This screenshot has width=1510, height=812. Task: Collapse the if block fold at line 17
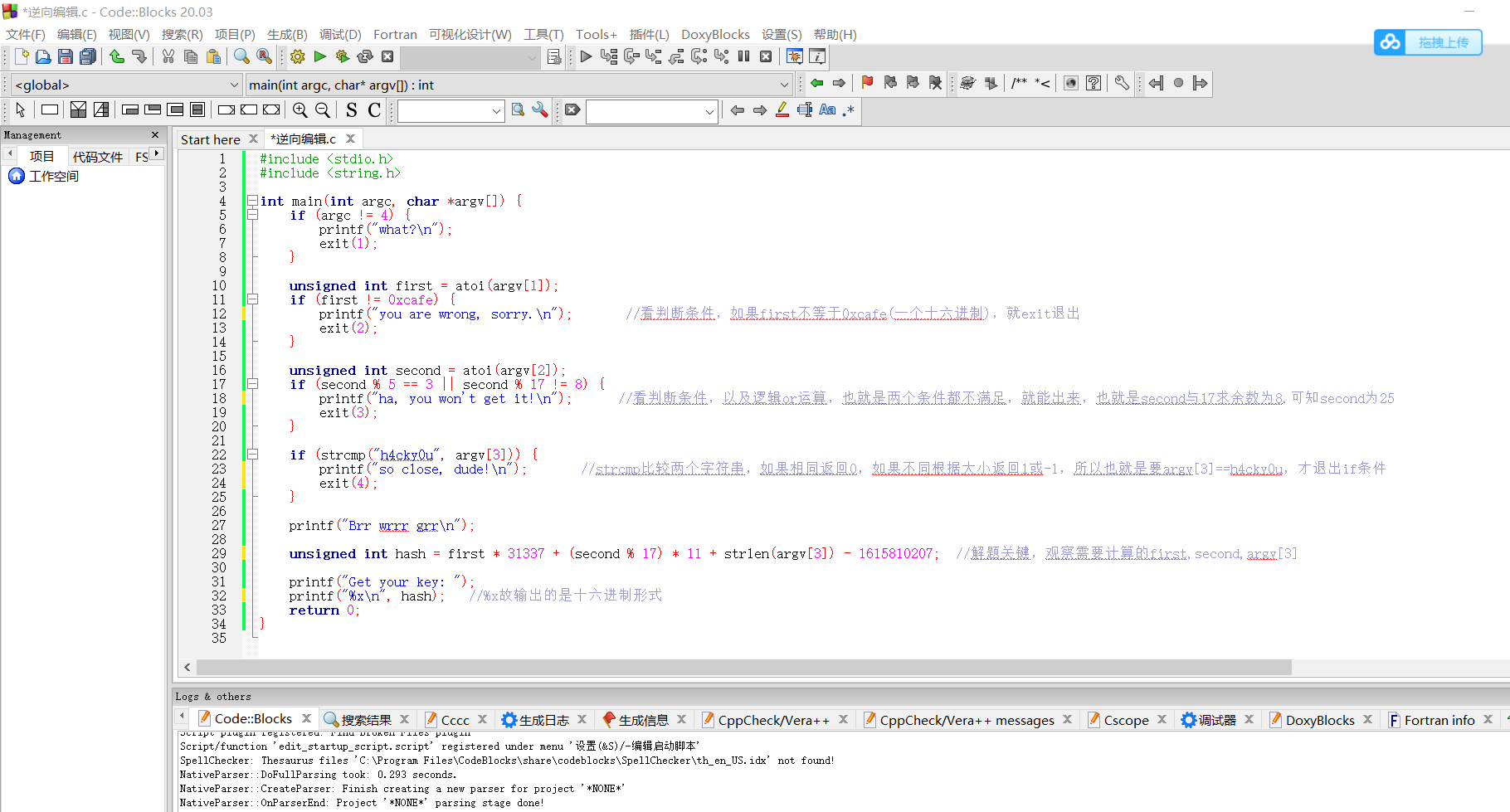tap(252, 384)
